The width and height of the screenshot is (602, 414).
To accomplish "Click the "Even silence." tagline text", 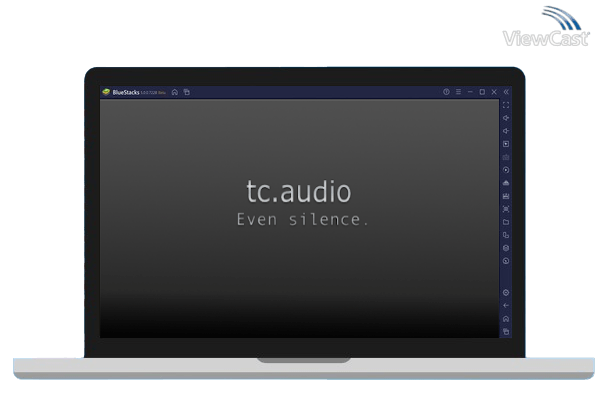I will [x=303, y=219].
